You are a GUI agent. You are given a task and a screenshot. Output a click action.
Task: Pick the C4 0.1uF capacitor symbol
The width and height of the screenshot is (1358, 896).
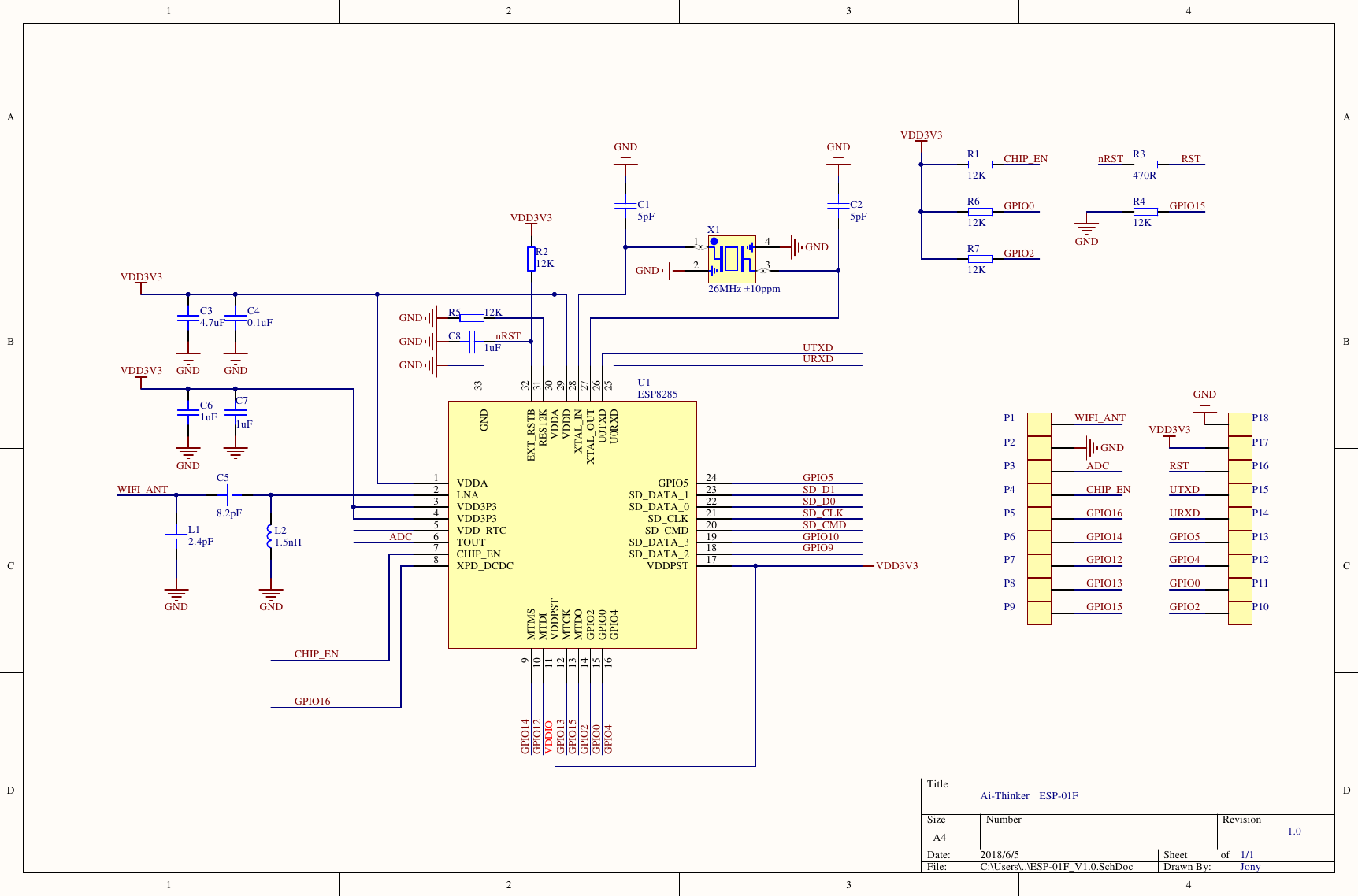pos(235,318)
